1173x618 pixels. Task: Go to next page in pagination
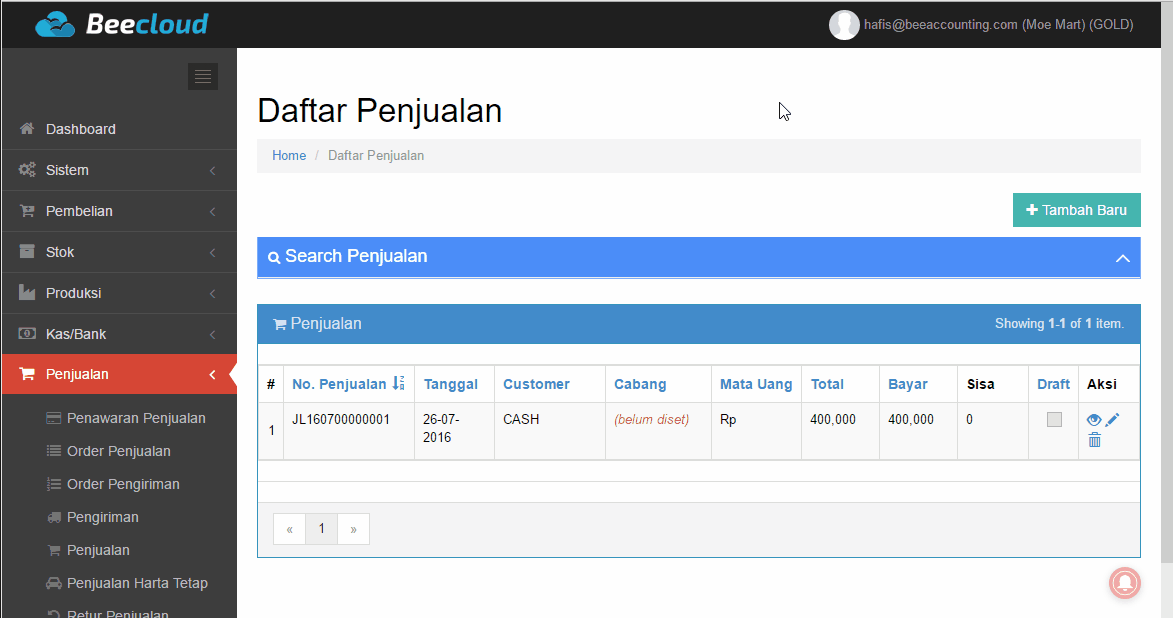[x=353, y=529]
